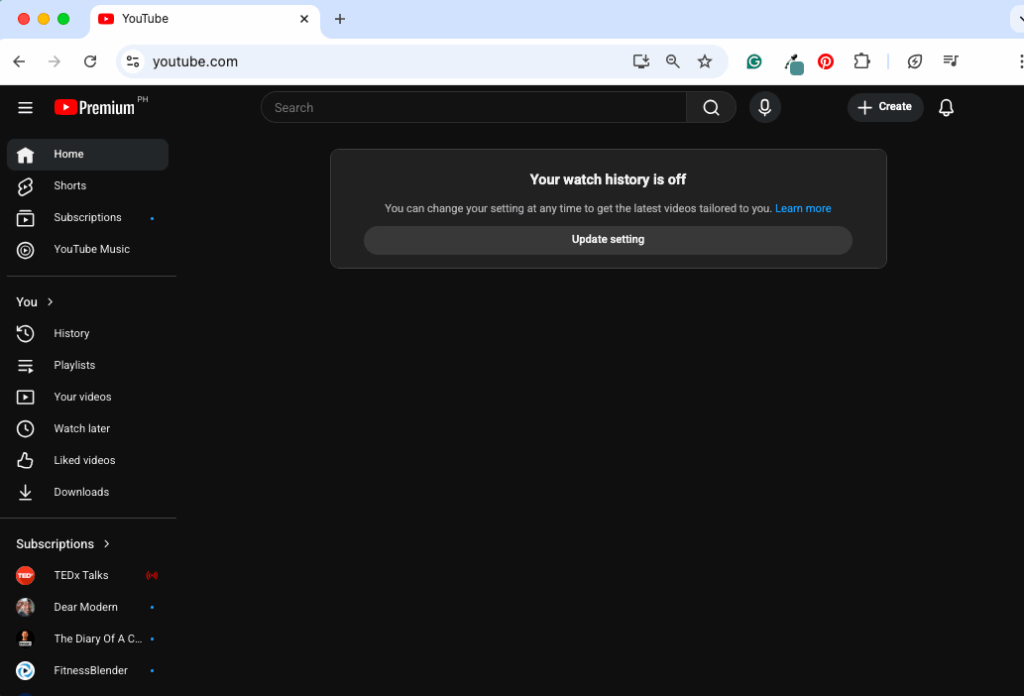This screenshot has width=1024, height=696.
Task: Open the hamburger guide menu
Action: [25, 108]
